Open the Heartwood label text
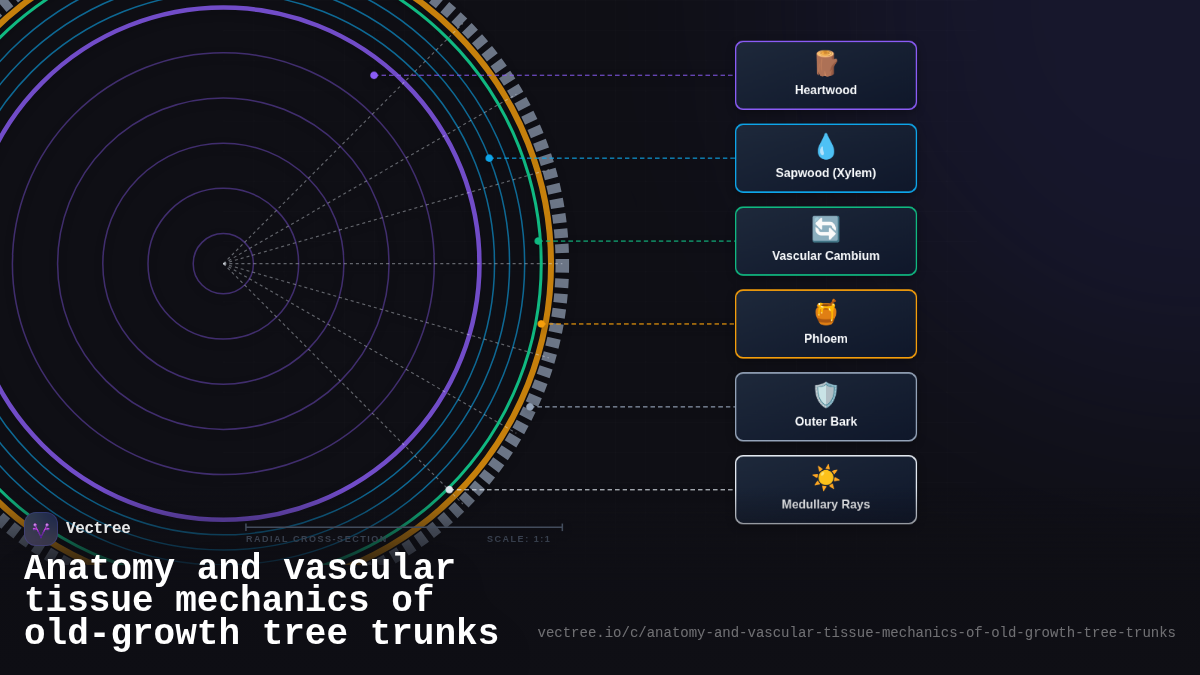 click(x=825, y=90)
